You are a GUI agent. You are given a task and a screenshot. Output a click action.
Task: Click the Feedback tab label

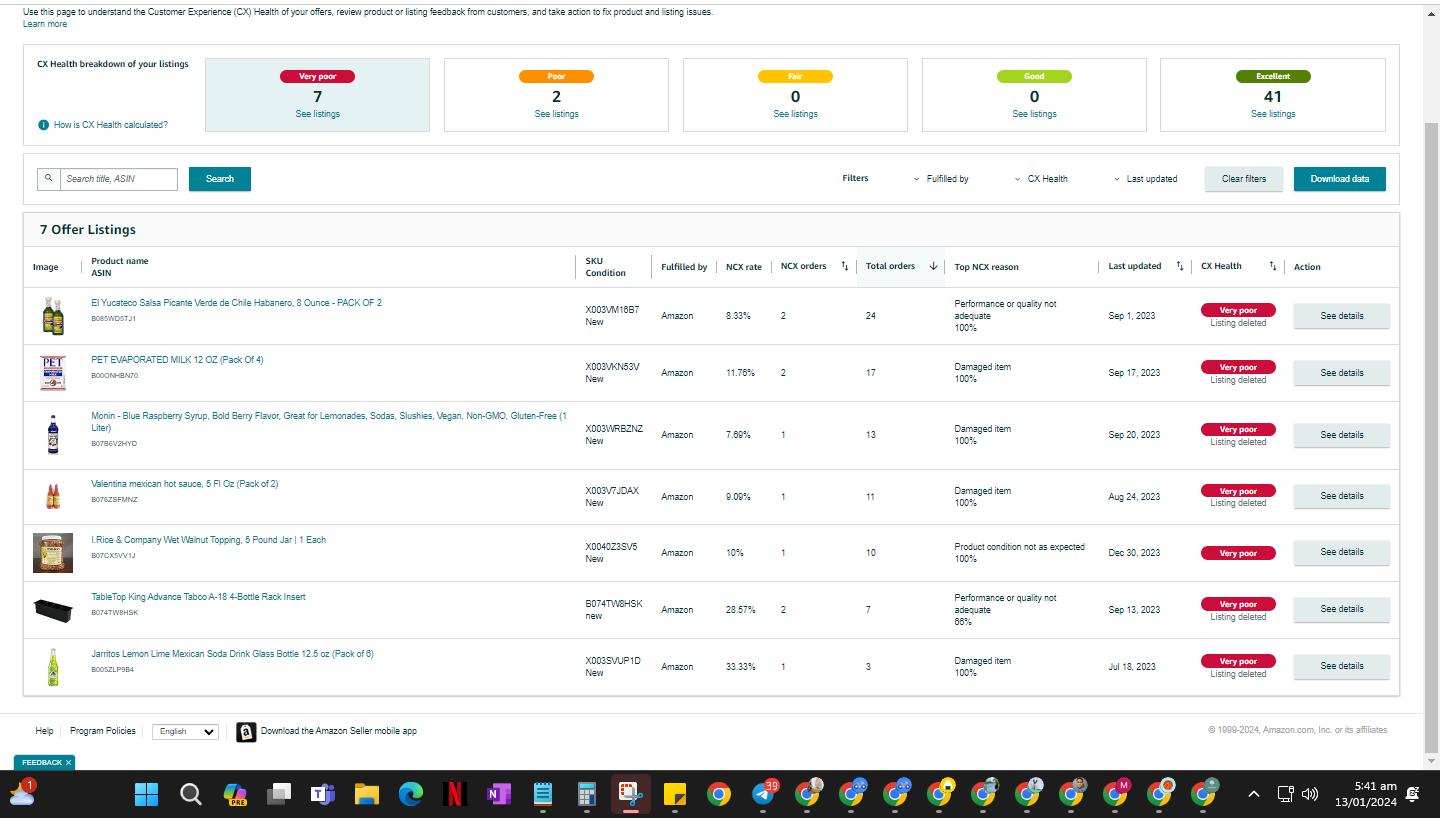pos(42,763)
